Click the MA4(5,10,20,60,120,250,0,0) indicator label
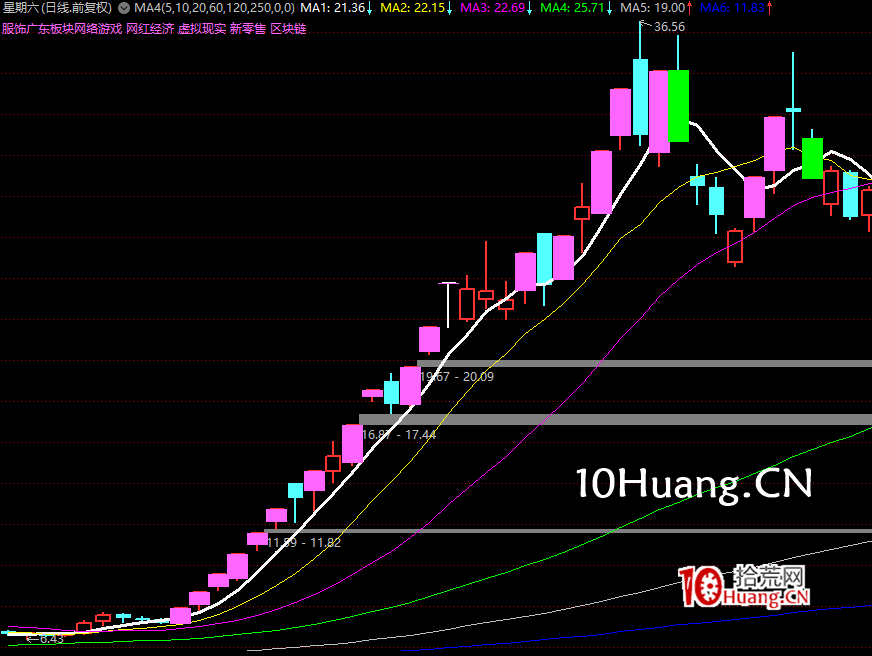 (214, 8)
